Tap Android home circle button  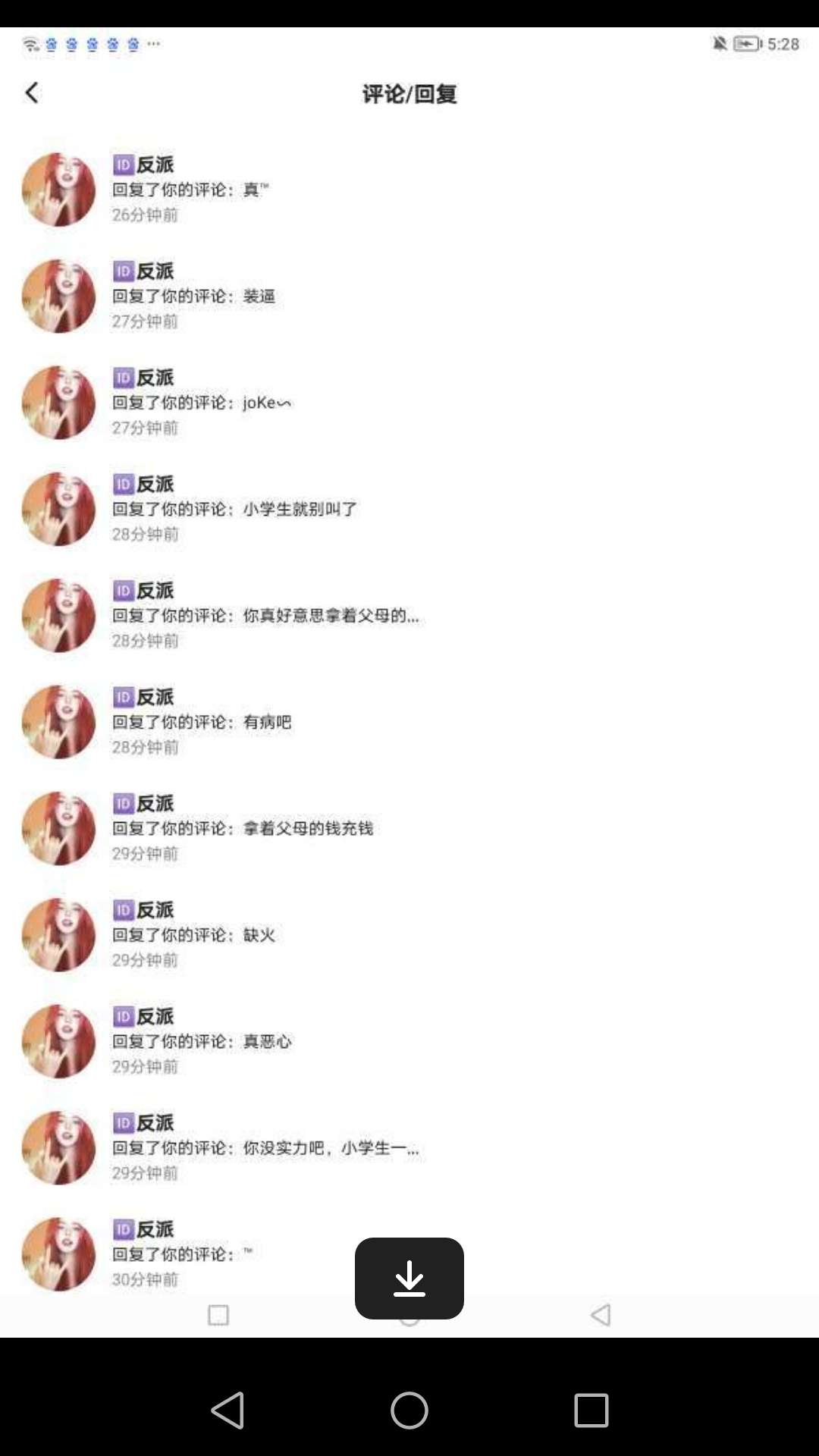409,1410
